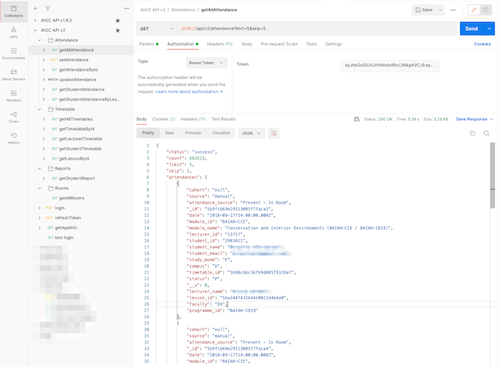Image resolution: width=500 pixels, height=367 pixels.
Task: Create new collection with plus icon
Action: click(35, 8)
